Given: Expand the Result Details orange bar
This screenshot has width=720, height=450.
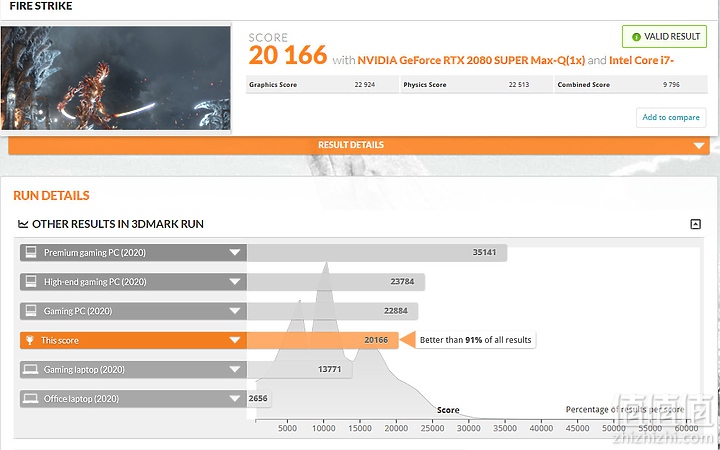Looking at the screenshot, I should (x=359, y=145).
